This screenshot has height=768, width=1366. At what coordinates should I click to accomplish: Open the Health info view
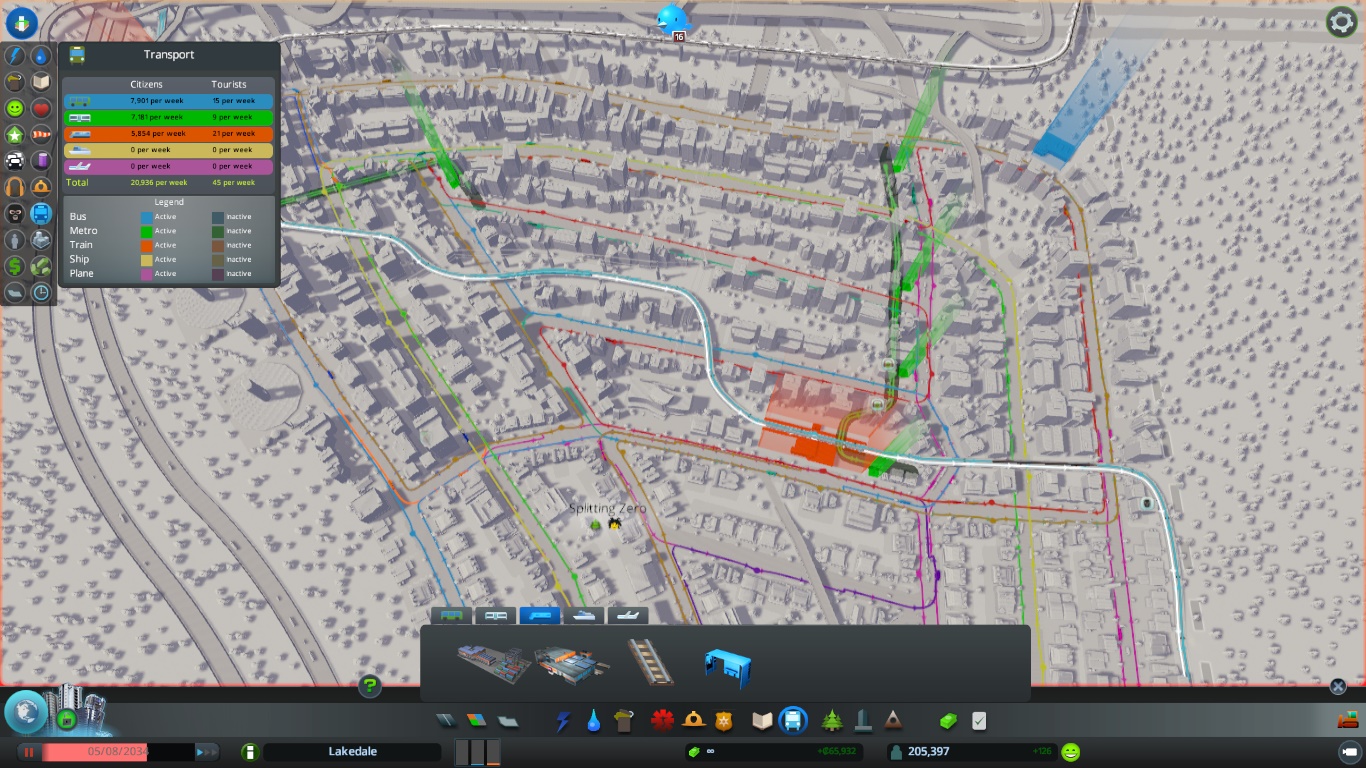click(x=41, y=108)
